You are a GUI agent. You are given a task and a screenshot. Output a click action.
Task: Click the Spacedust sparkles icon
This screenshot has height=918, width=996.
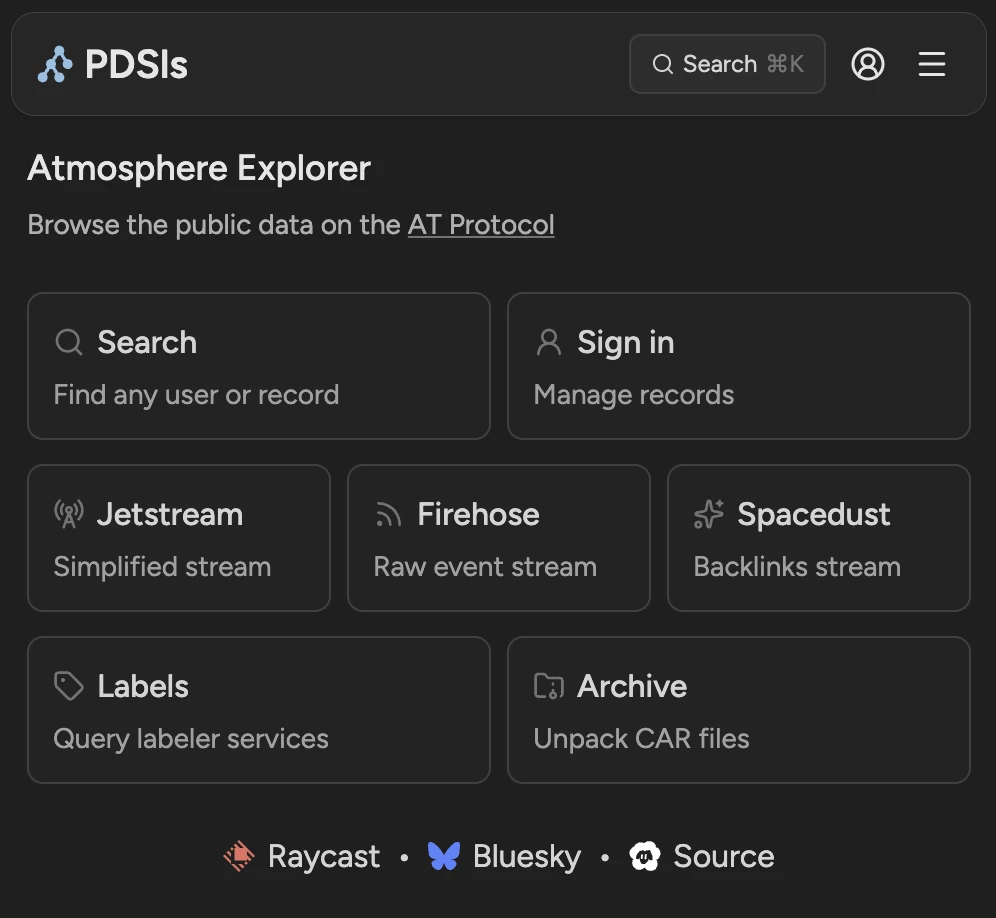[x=708, y=515]
